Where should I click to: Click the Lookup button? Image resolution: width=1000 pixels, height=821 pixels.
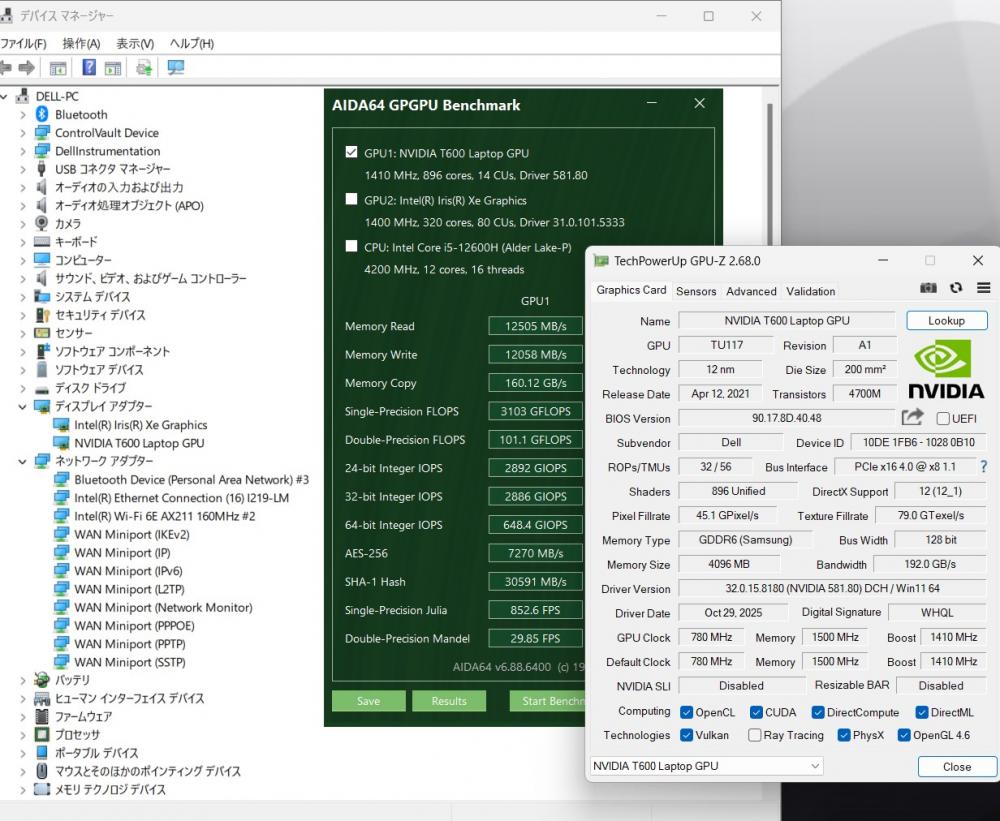(x=946, y=321)
